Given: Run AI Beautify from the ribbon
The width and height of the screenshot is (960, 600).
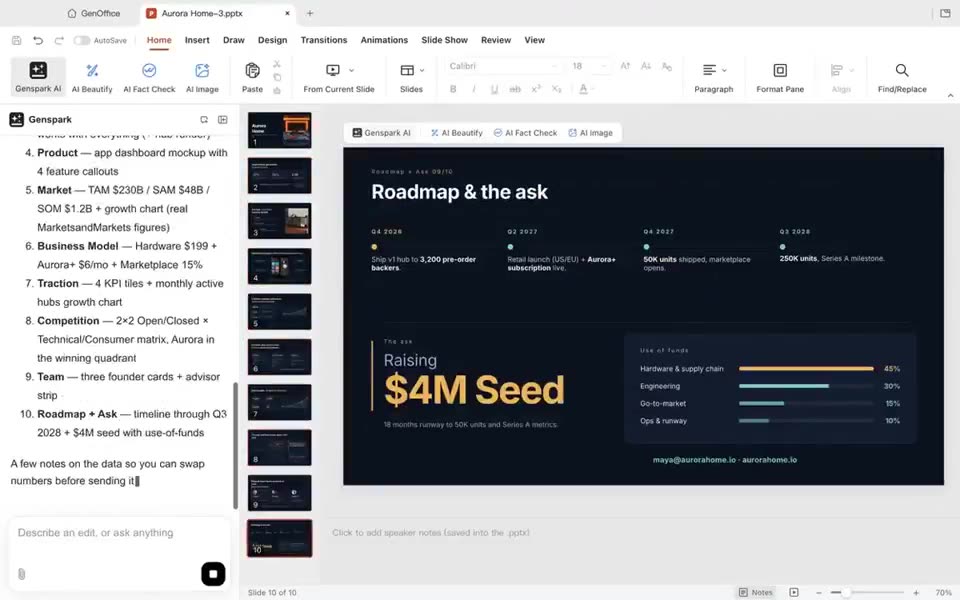Looking at the screenshot, I should pos(92,77).
